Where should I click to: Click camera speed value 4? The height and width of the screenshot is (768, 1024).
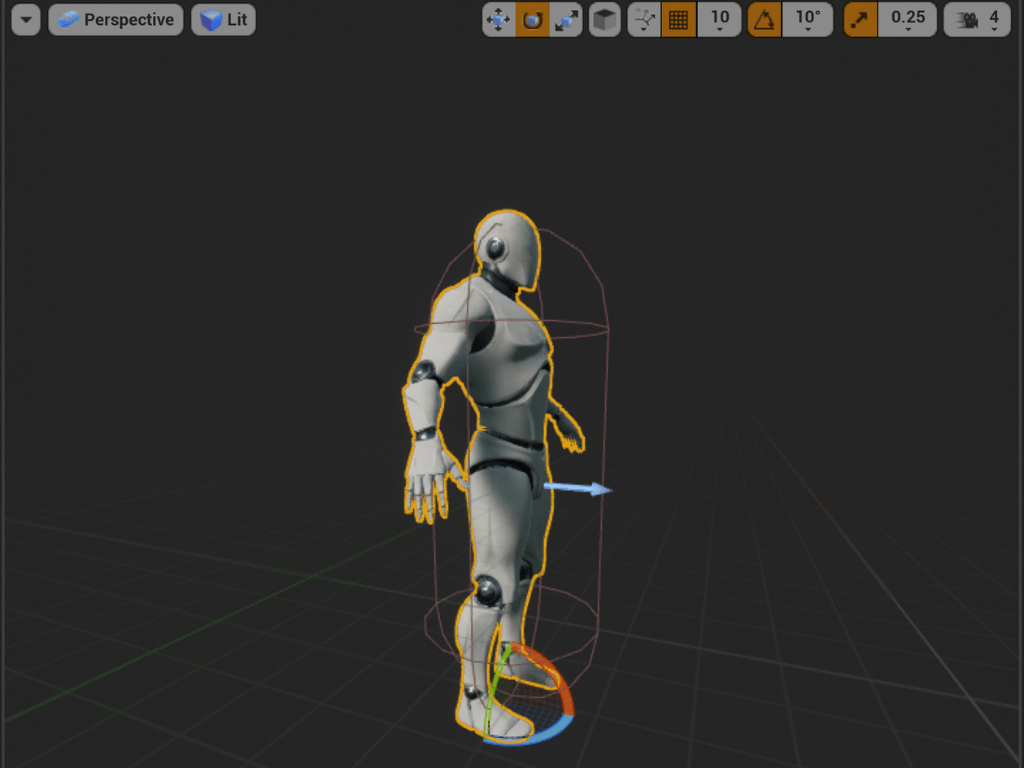click(x=994, y=20)
